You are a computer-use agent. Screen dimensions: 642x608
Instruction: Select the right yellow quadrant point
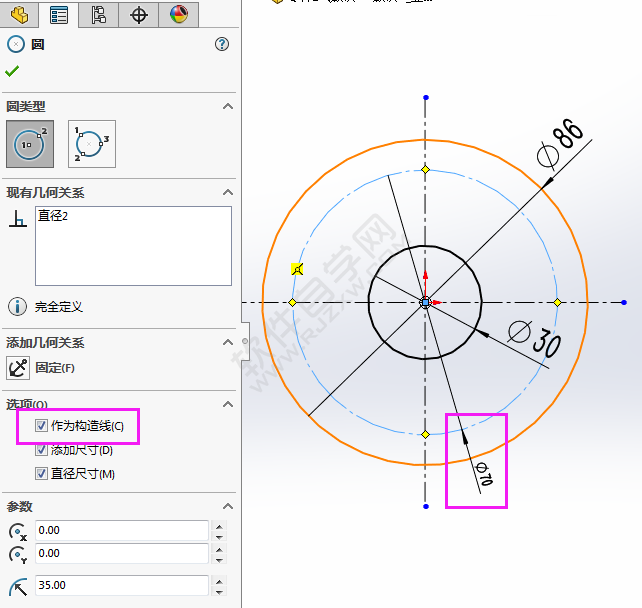pyautogui.click(x=558, y=303)
